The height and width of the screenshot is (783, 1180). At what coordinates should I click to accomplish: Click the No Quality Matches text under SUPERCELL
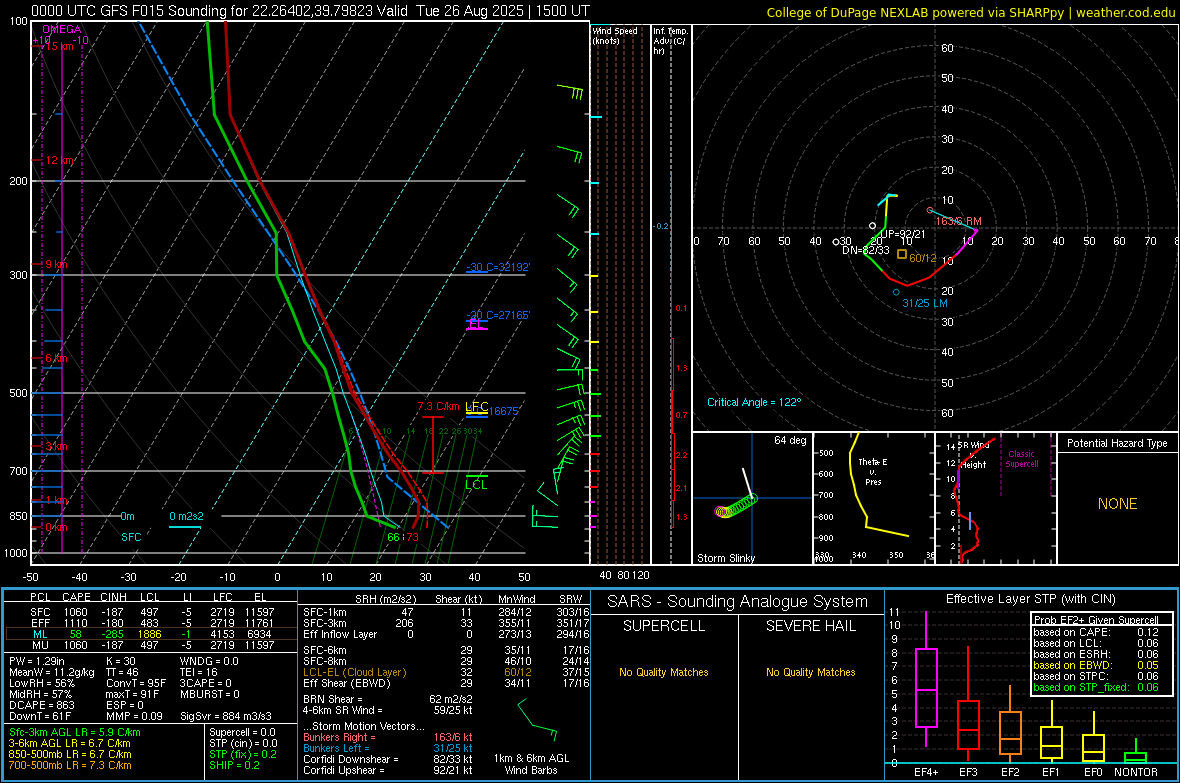[664, 672]
